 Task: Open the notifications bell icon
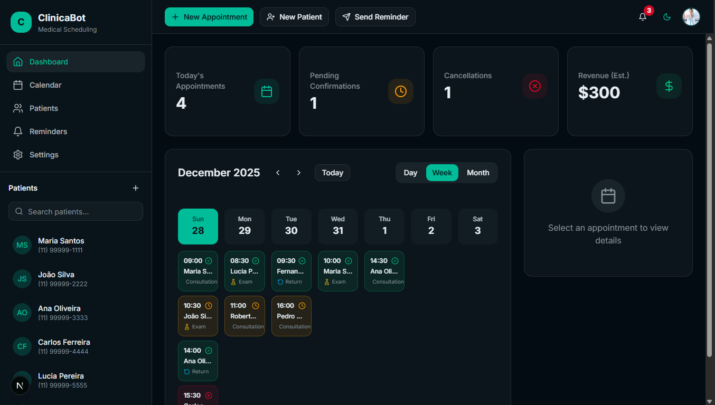[642, 17]
